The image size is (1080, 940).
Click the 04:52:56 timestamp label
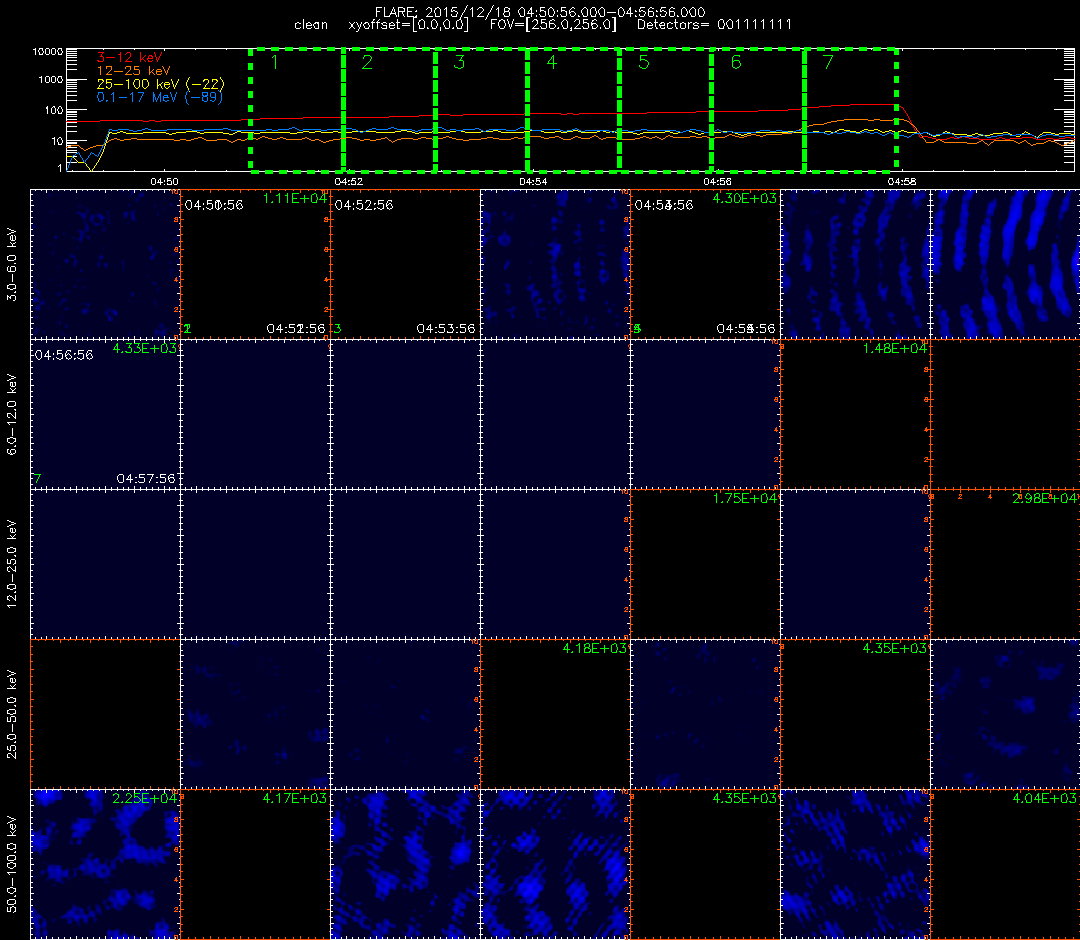pyautogui.click(x=364, y=205)
